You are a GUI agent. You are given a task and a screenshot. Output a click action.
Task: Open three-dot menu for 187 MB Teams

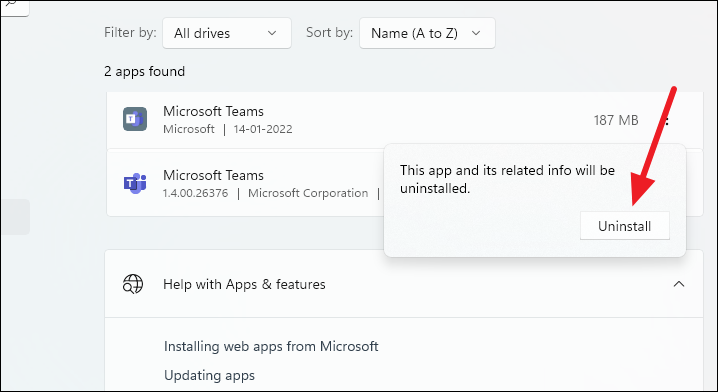667,120
